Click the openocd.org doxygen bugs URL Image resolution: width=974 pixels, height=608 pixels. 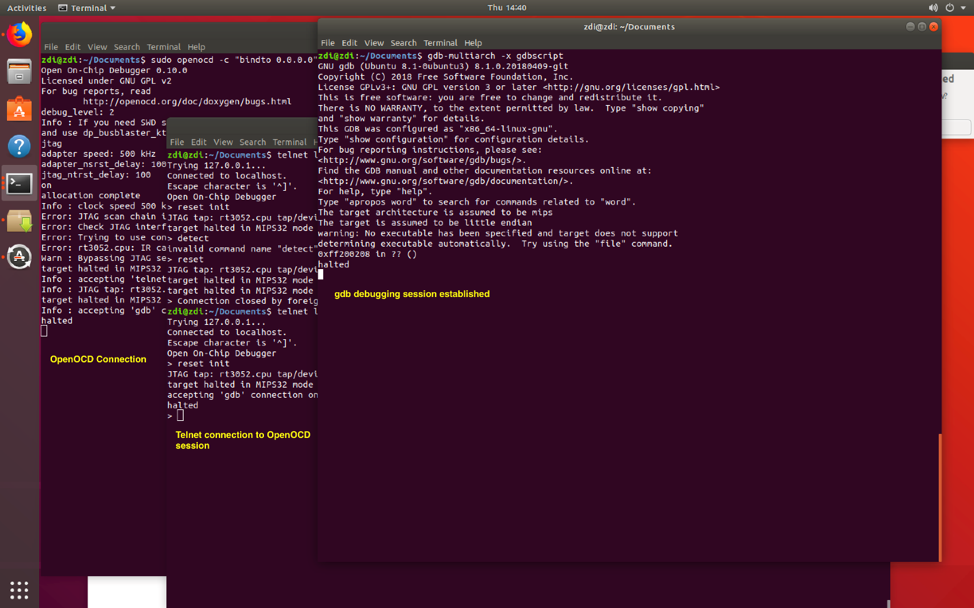coord(187,101)
